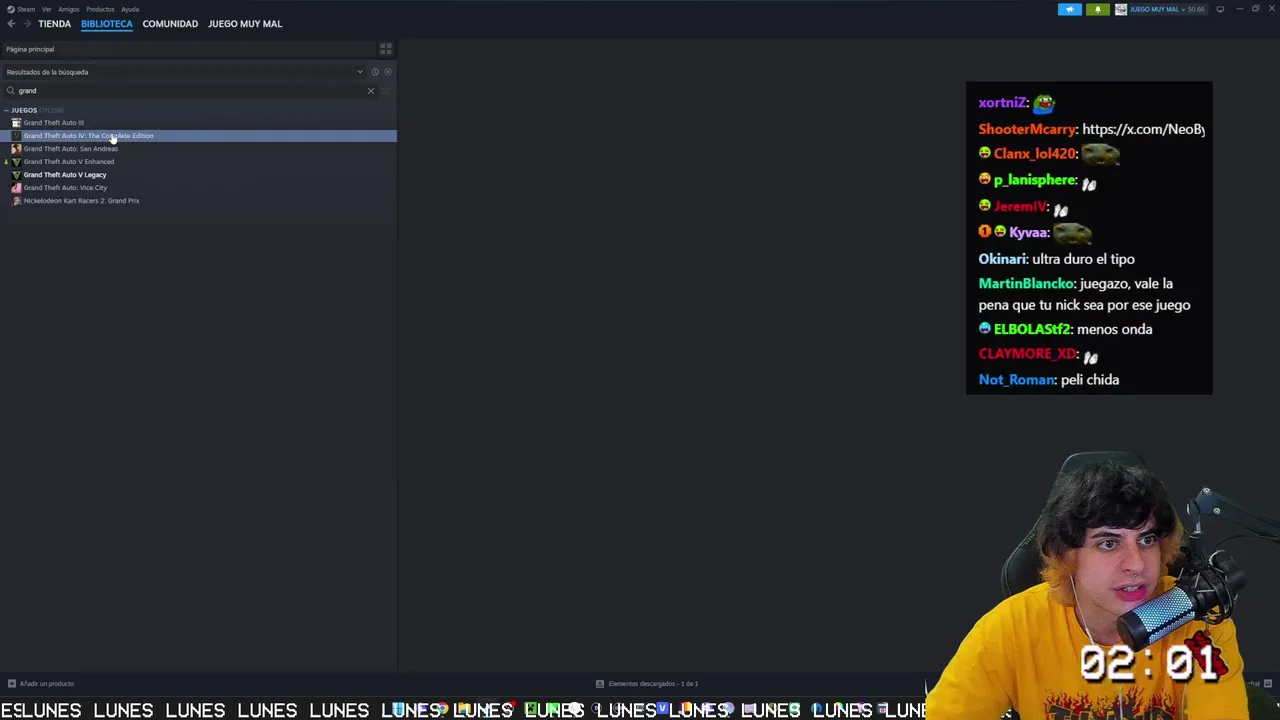Open the JUEGO MUY MAL profile tab
This screenshot has height=720, width=1280.
click(245, 24)
